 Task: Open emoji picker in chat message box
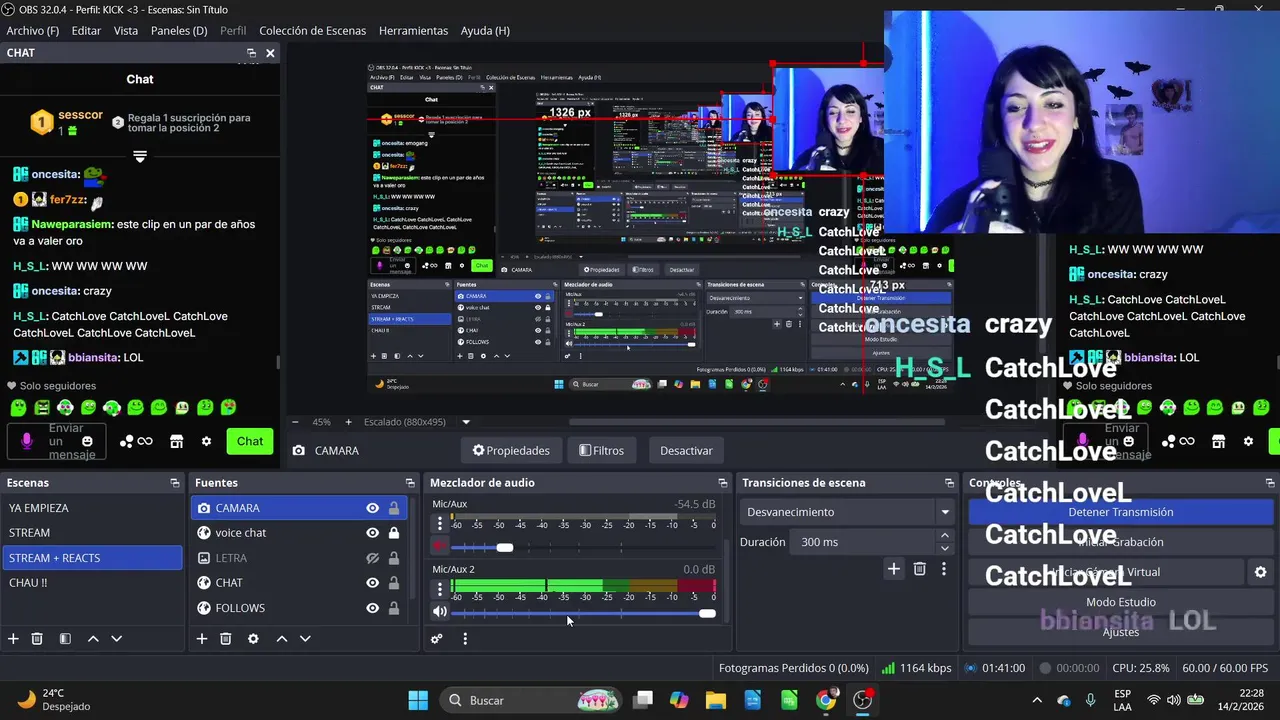(87, 441)
